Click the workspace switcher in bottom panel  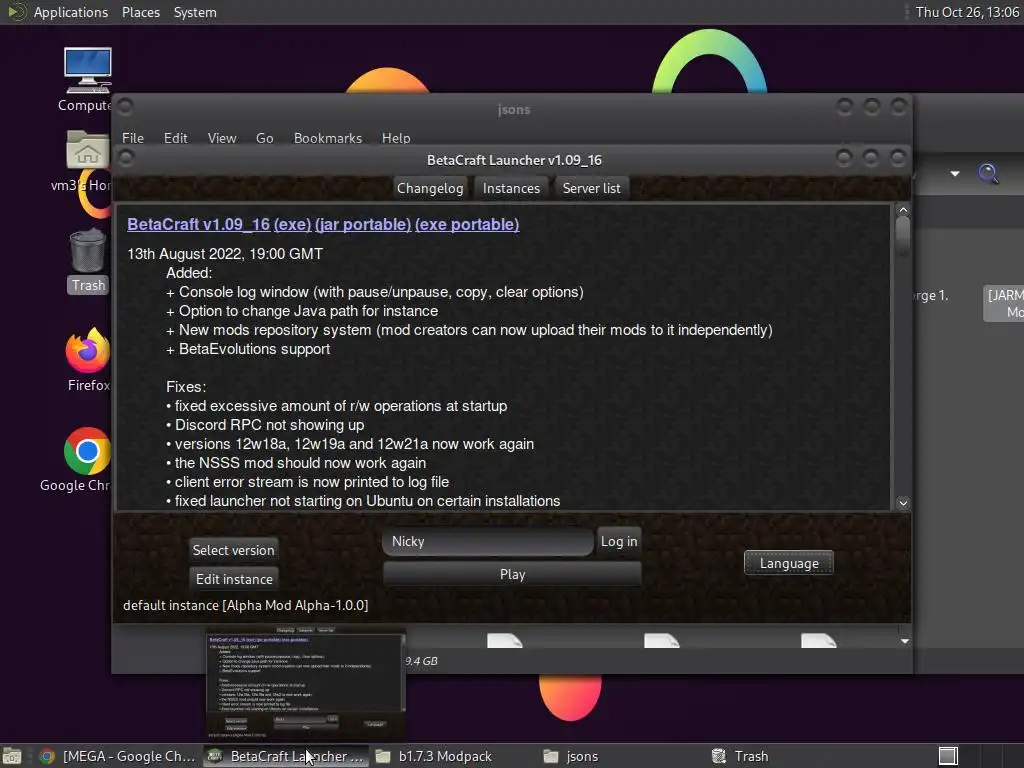click(x=948, y=756)
